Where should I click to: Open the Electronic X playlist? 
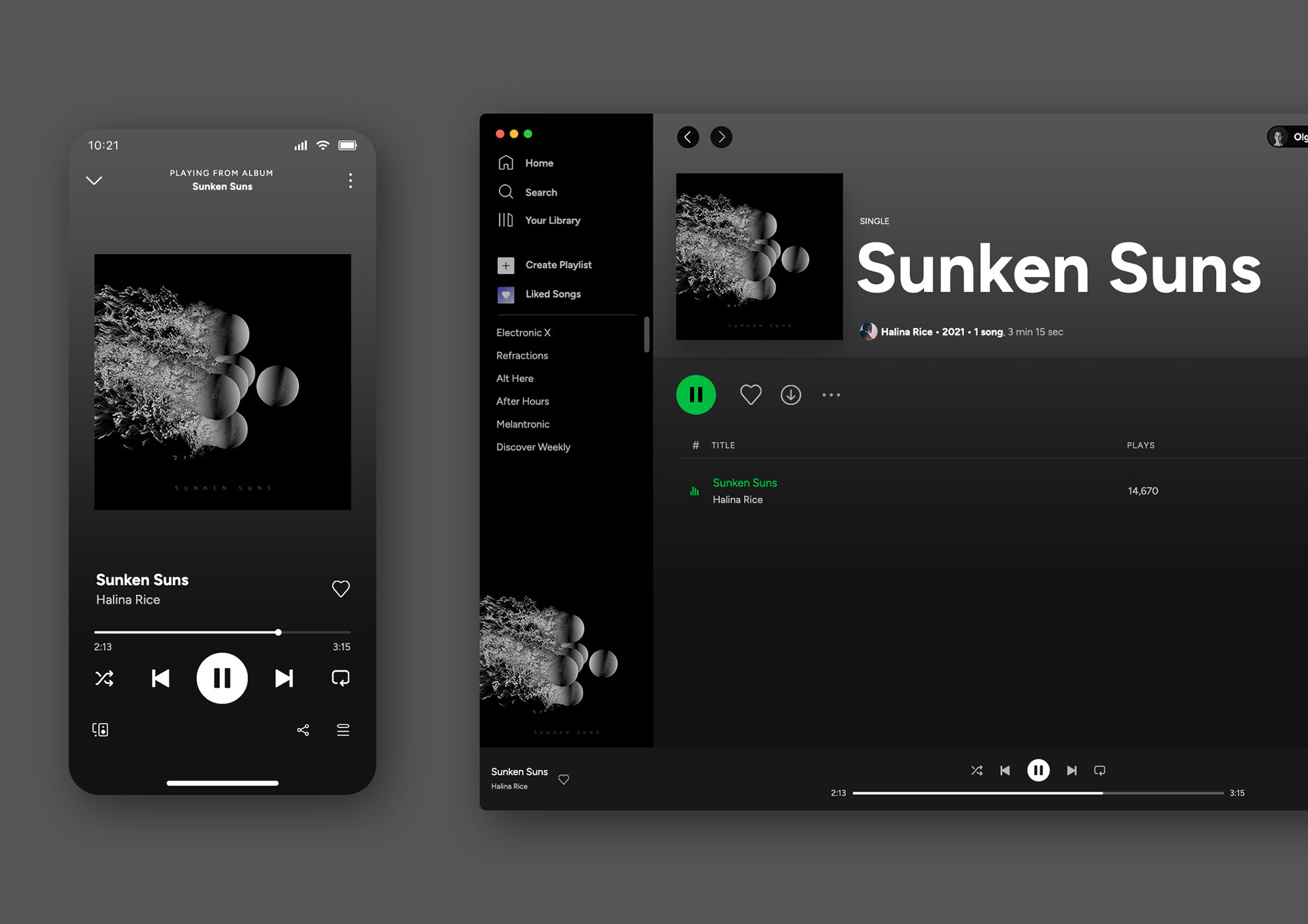pyautogui.click(x=523, y=332)
